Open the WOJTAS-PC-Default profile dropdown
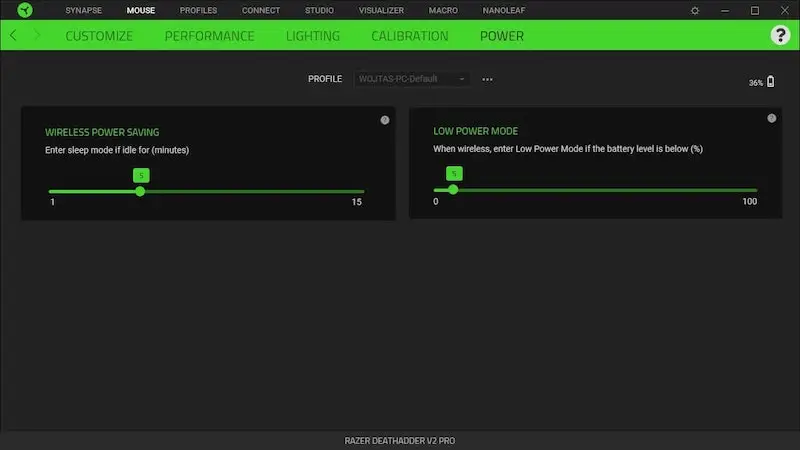Viewport: 800px width, 450px height. (x=411, y=79)
